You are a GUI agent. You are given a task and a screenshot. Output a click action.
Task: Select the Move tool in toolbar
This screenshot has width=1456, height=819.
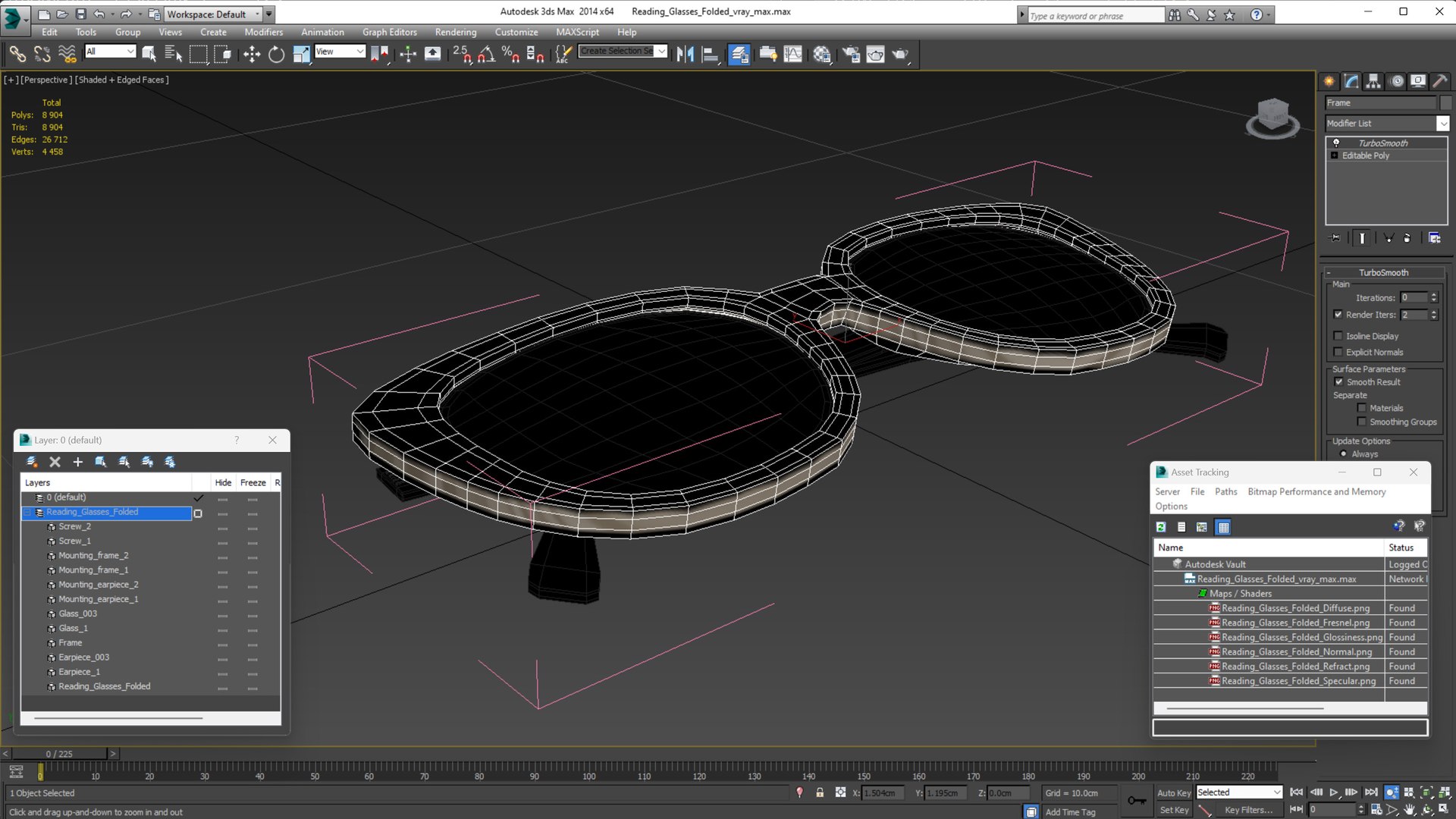click(251, 54)
